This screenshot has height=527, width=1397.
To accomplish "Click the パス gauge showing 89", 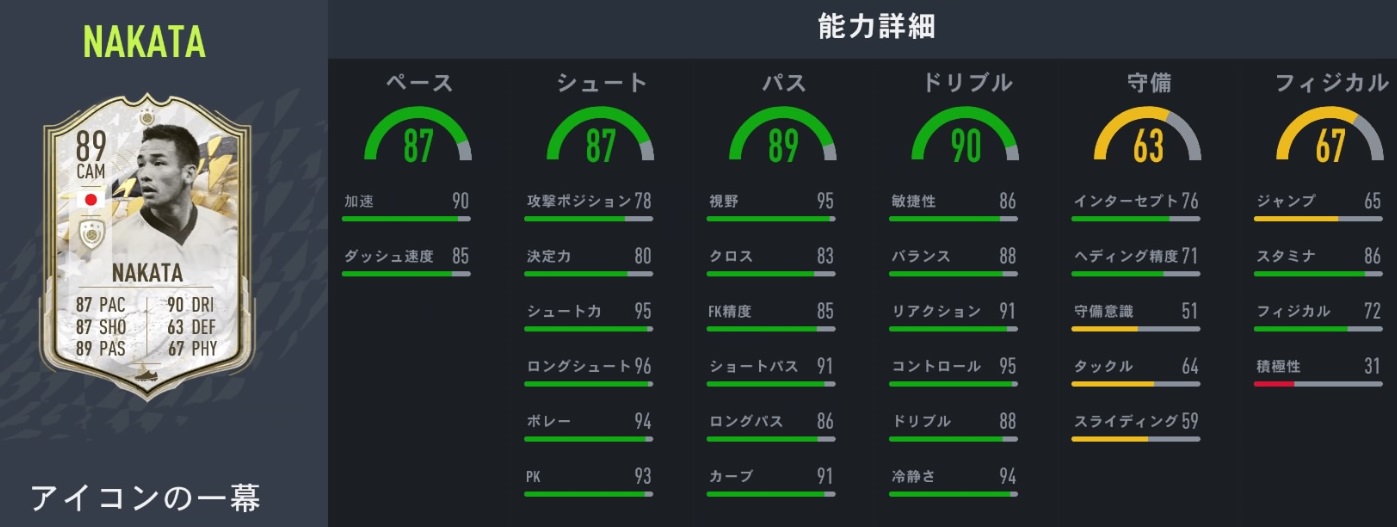I will pyautogui.click(x=782, y=139).
